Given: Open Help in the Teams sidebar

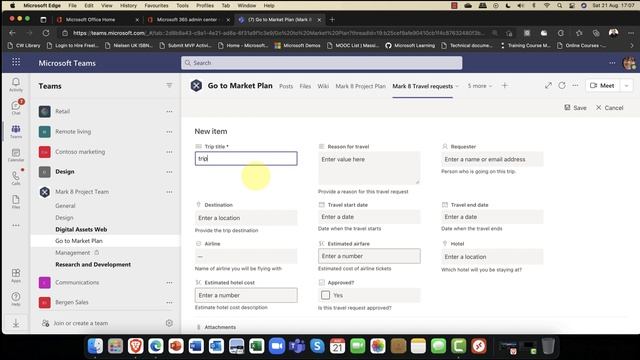Looking at the screenshot, I should click(x=16, y=299).
